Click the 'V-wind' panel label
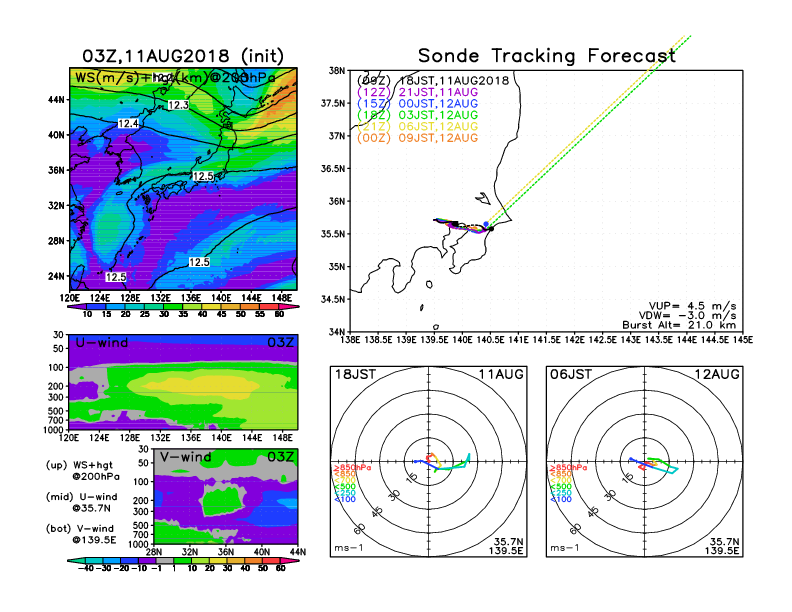Viewport: 792px width, 612px height. click(185, 457)
